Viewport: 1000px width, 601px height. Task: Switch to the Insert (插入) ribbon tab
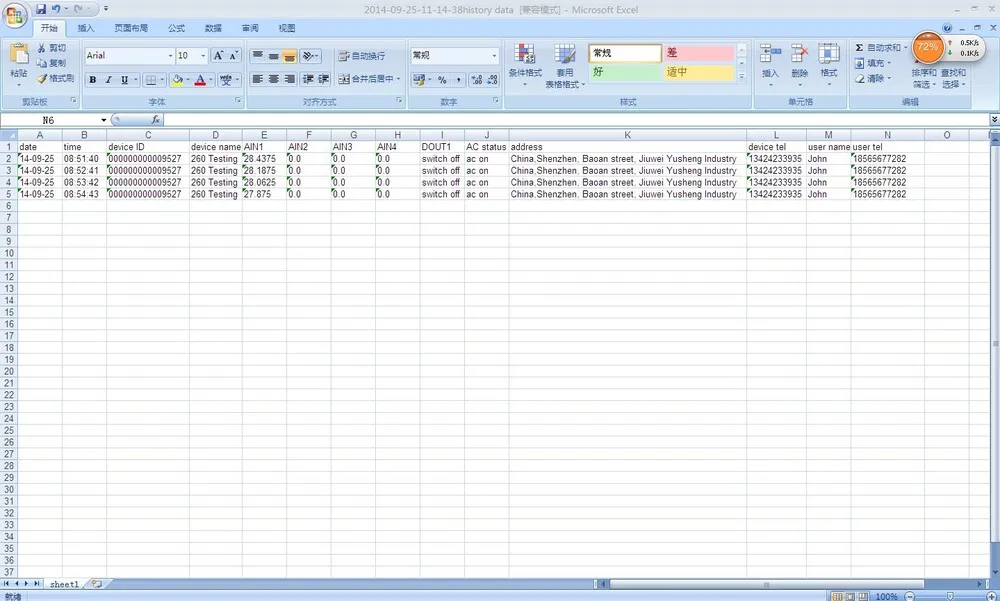point(85,28)
